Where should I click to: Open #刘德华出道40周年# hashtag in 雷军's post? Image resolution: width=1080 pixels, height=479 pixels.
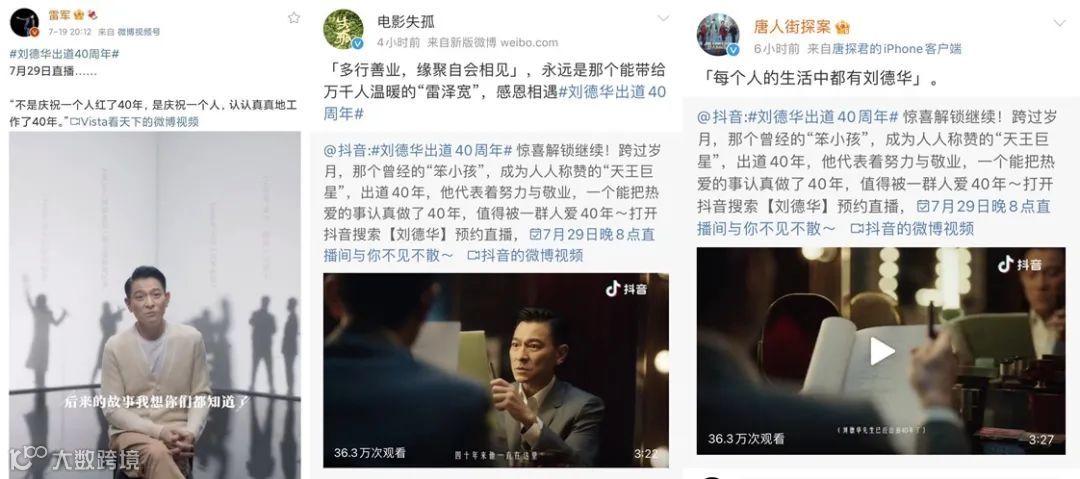tap(65, 53)
